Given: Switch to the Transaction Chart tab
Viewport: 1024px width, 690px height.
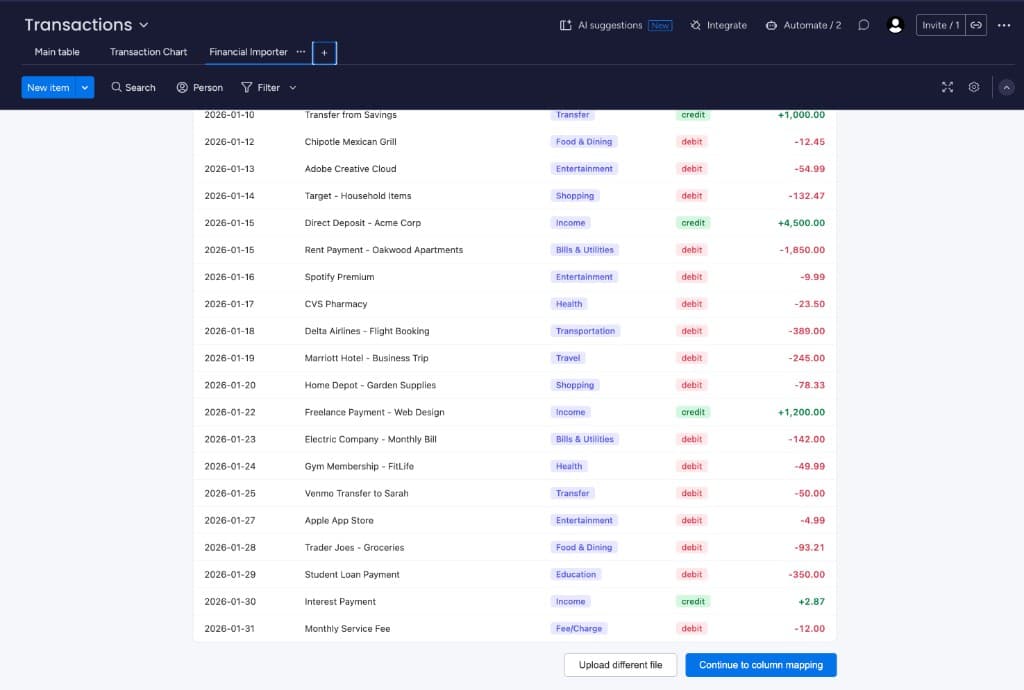Looking at the screenshot, I should point(148,51).
